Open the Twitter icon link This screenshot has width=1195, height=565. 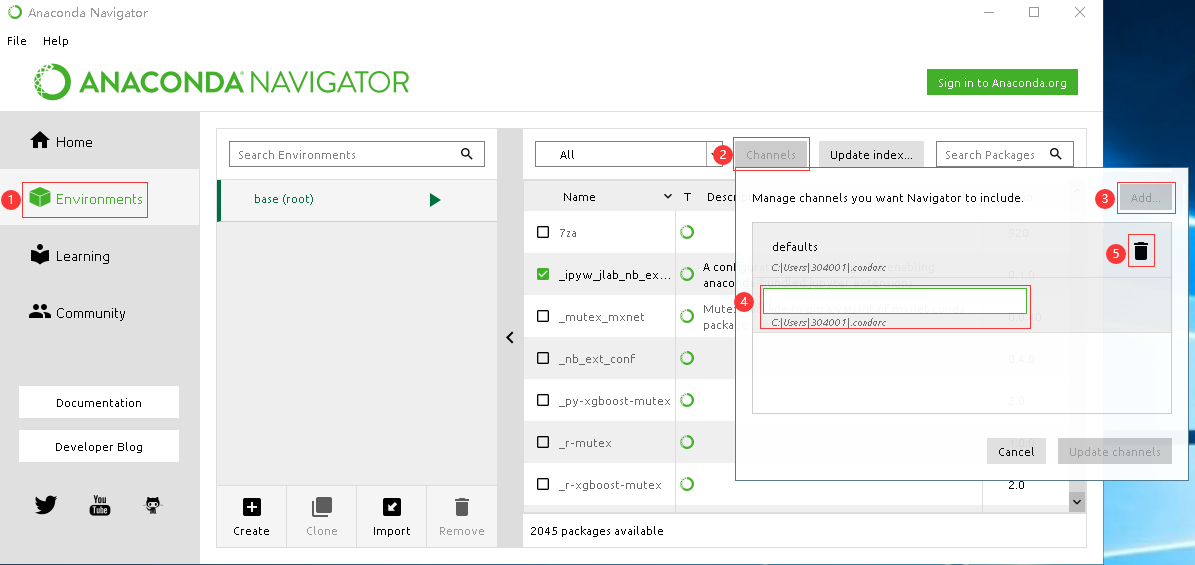click(46, 505)
